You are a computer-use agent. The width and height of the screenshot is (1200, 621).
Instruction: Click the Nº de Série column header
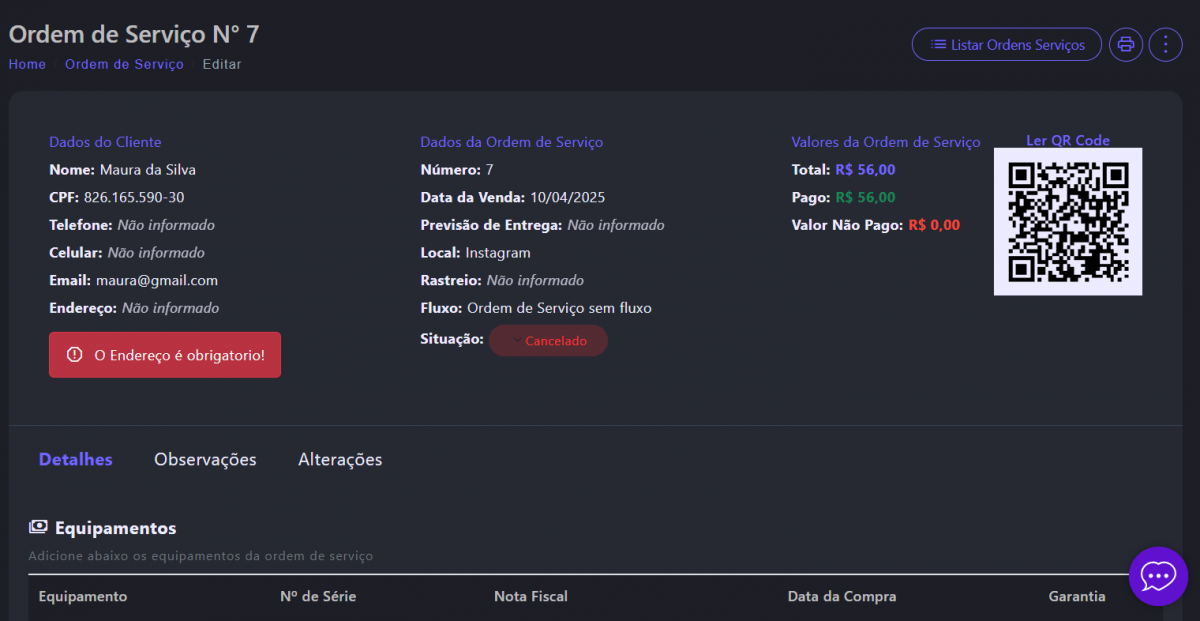point(318,596)
